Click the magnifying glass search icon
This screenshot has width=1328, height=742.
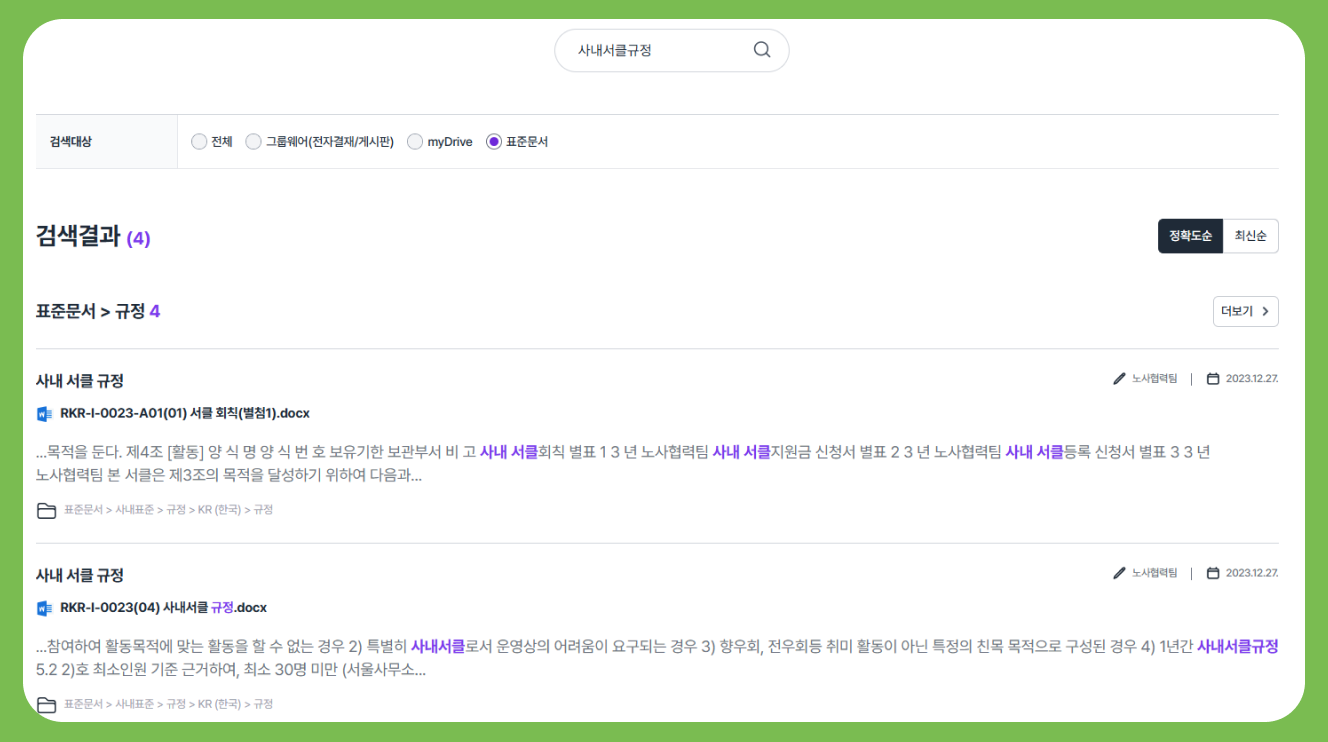(761, 50)
